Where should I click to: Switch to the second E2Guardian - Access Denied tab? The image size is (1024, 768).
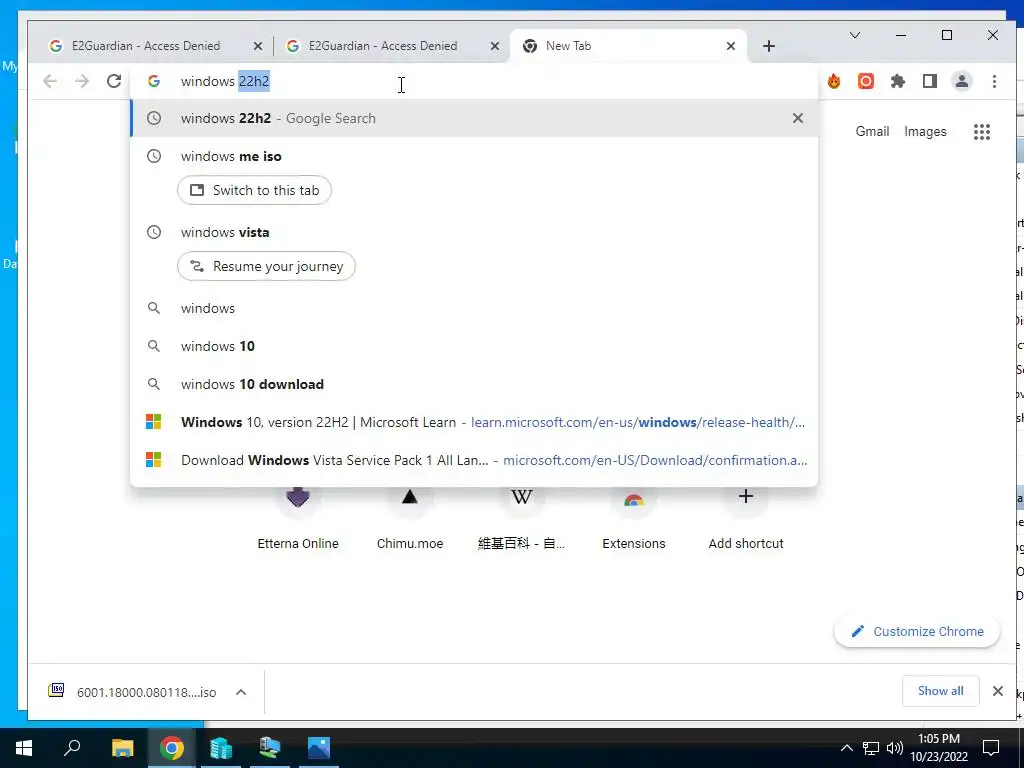pyautogui.click(x=383, y=46)
